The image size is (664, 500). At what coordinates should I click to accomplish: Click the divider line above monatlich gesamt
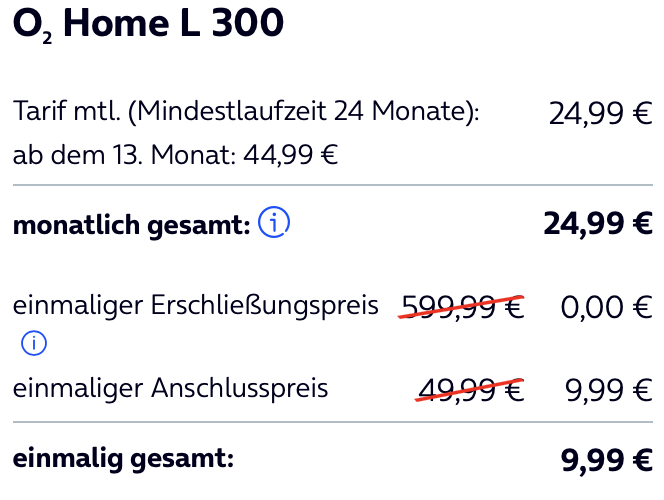tap(332, 186)
